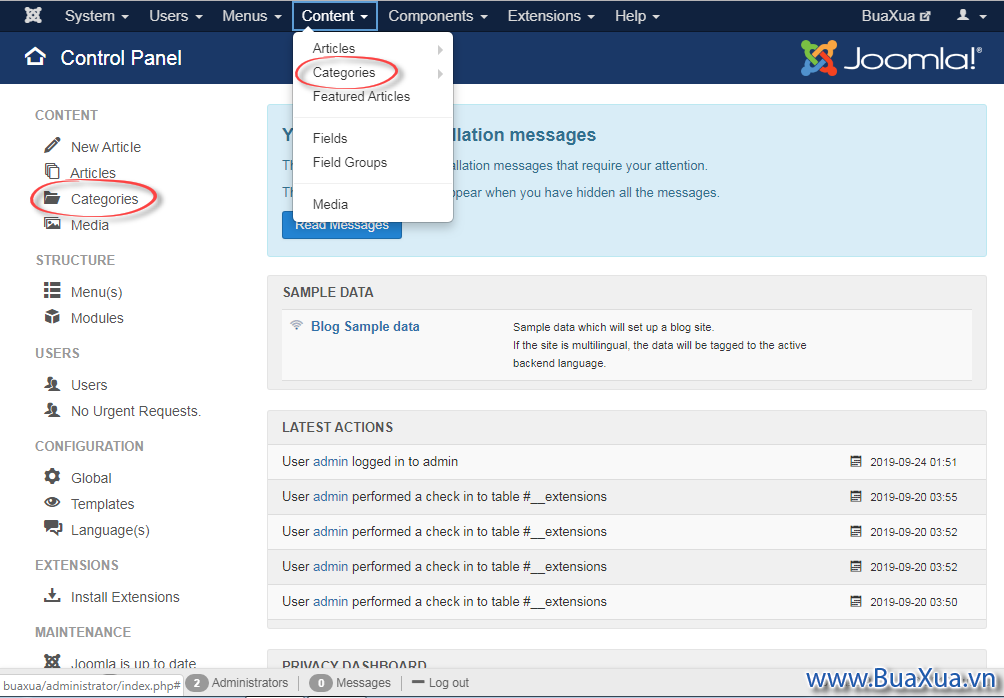The image size is (1004, 698).
Task: Open the Components dropdown menu
Action: coord(438,15)
